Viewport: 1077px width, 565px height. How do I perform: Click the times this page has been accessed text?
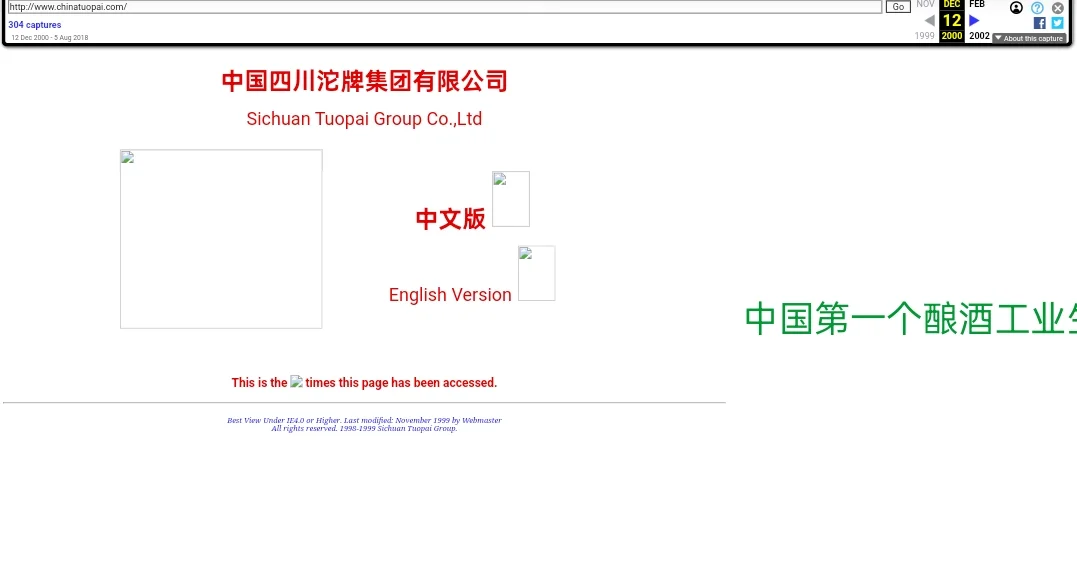pyautogui.click(x=401, y=382)
